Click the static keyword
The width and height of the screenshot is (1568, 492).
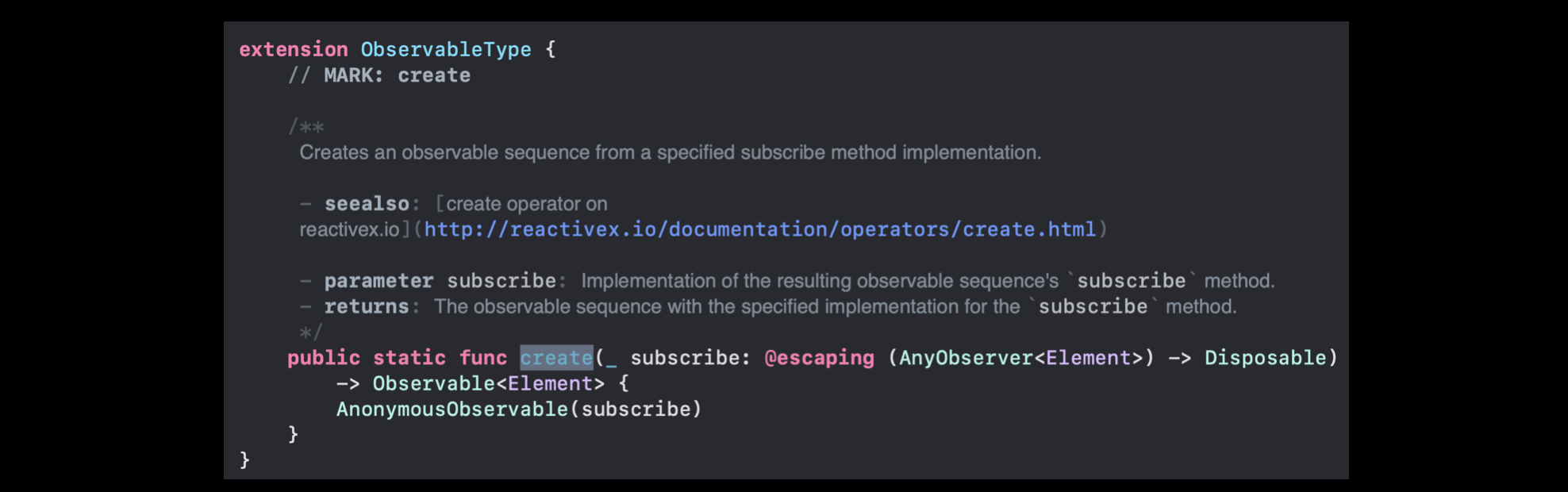click(x=409, y=358)
